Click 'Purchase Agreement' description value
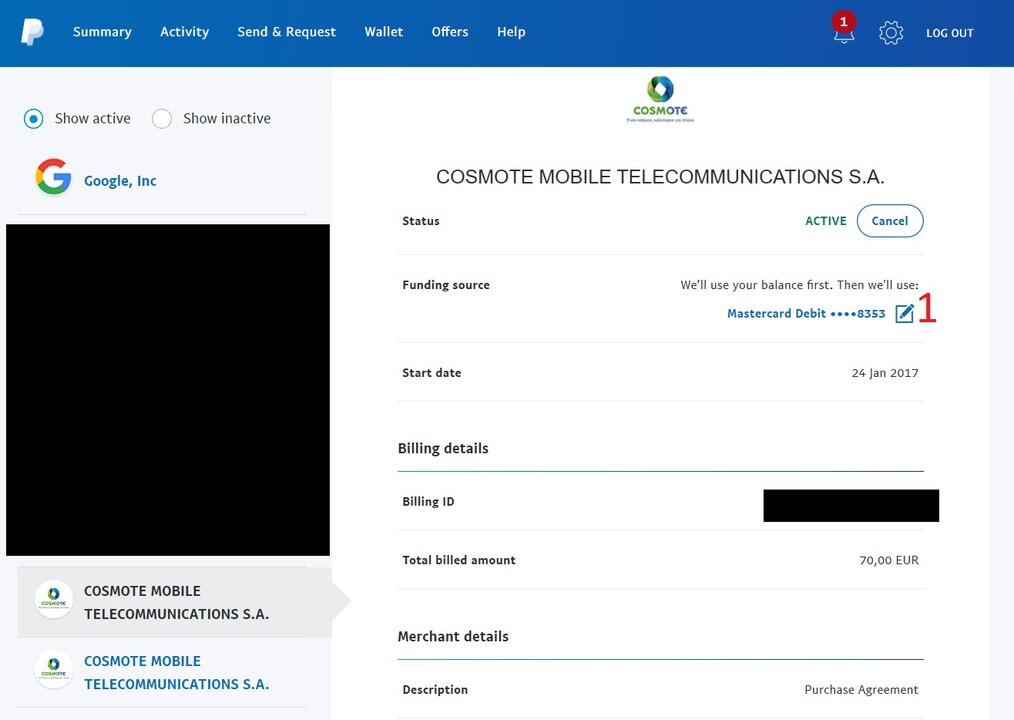 coord(861,690)
